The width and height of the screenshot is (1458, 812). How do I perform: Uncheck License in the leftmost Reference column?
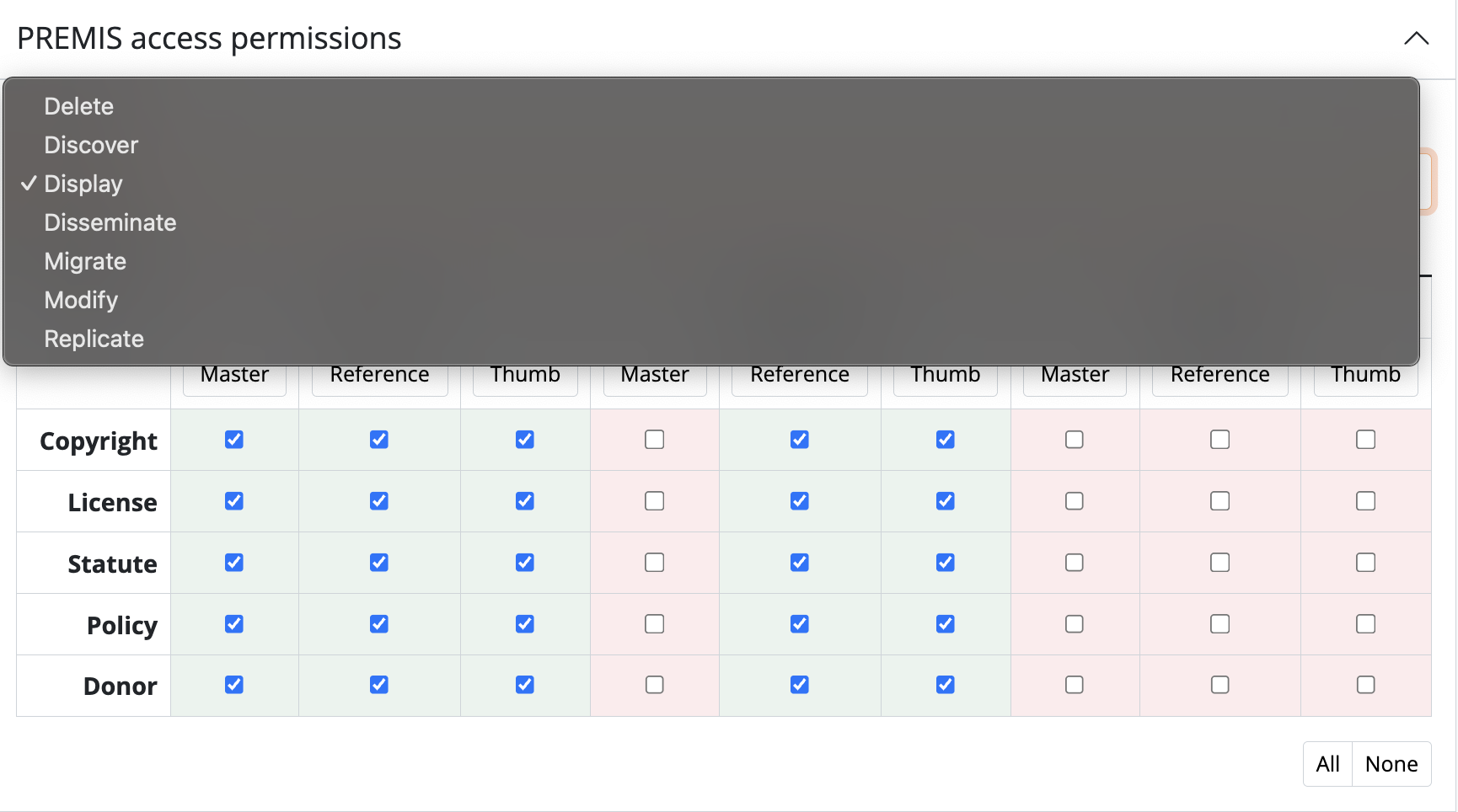(379, 501)
